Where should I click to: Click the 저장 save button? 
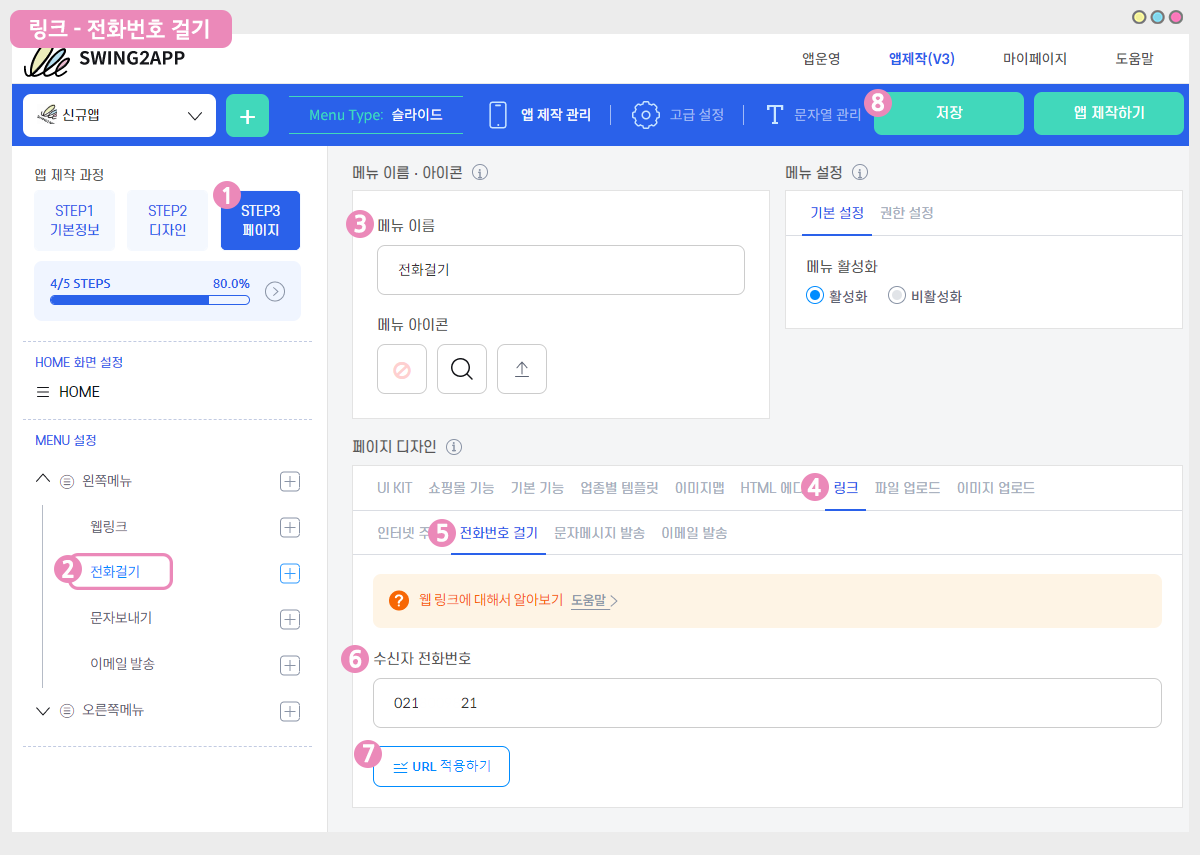pos(947,113)
